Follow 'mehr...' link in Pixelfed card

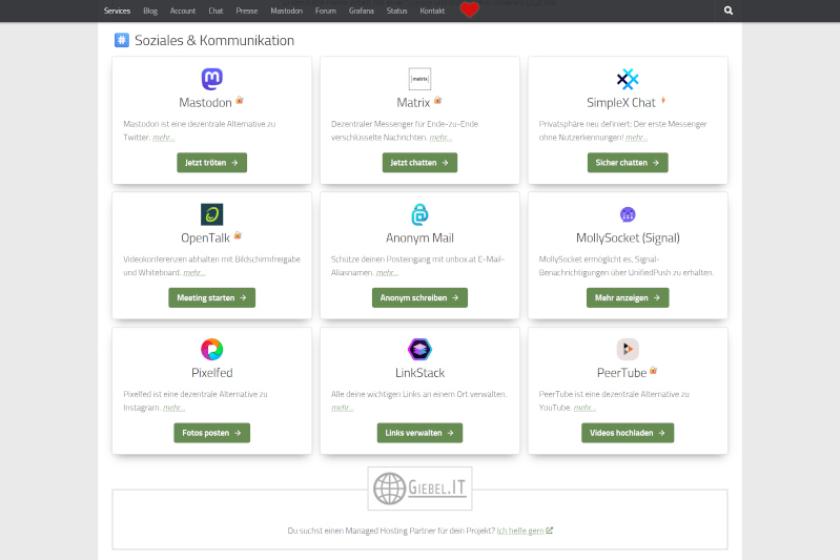pos(174,408)
